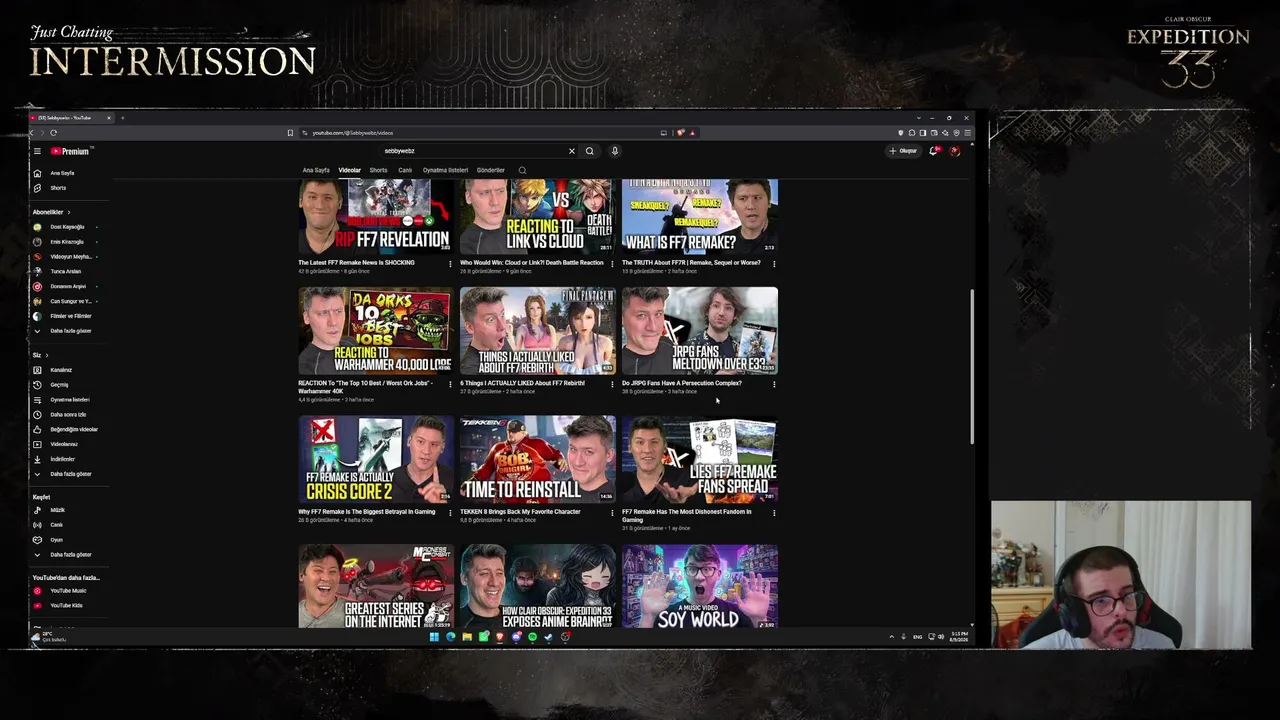Switch to the Canlı channel tab
The height and width of the screenshot is (720, 1280).
405,170
